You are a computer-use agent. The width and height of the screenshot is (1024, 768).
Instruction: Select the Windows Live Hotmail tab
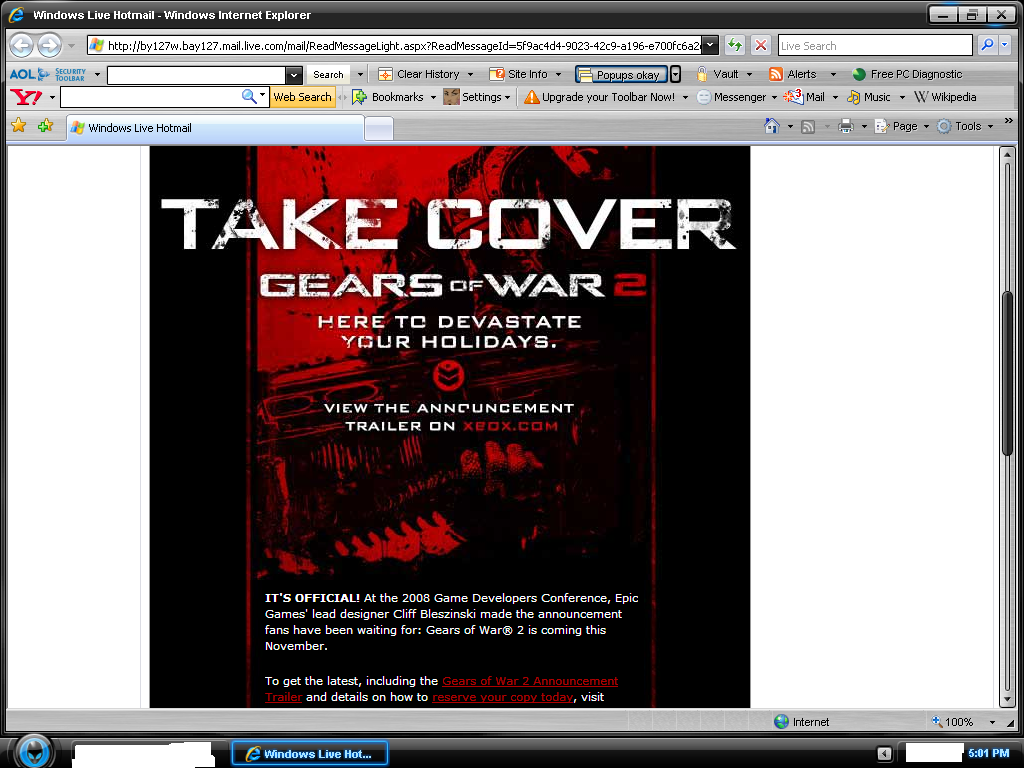point(216,128)
